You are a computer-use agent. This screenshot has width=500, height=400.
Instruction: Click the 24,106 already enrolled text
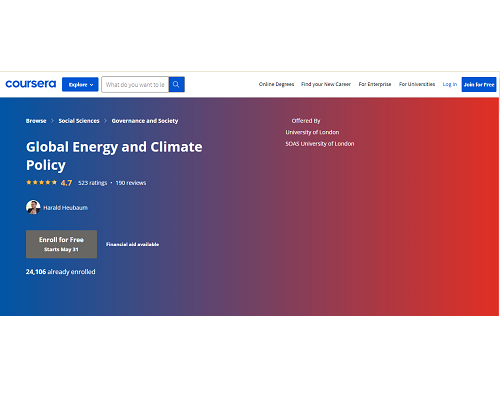click(x=61, y=272)
